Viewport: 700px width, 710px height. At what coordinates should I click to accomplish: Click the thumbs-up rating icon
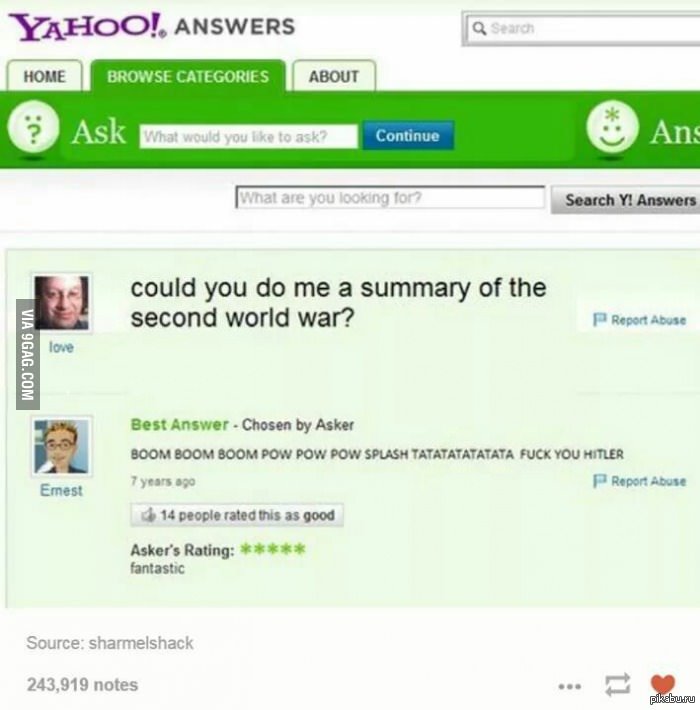[x=149, y=515]
